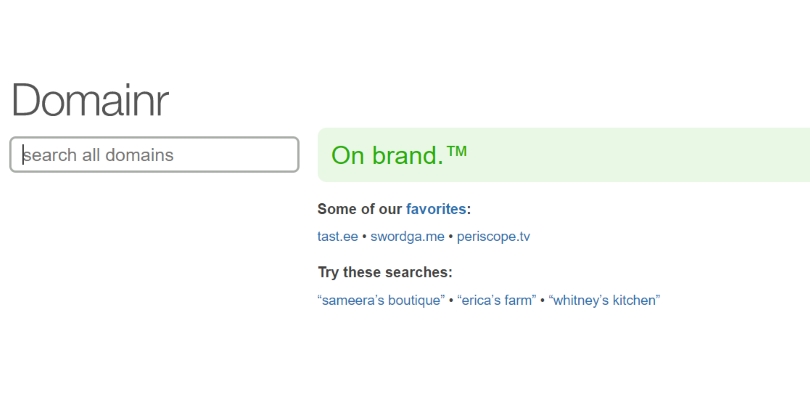The image size is (810, 400).
Task: Click the colon after the favorites link
Action: click(468, 209)
